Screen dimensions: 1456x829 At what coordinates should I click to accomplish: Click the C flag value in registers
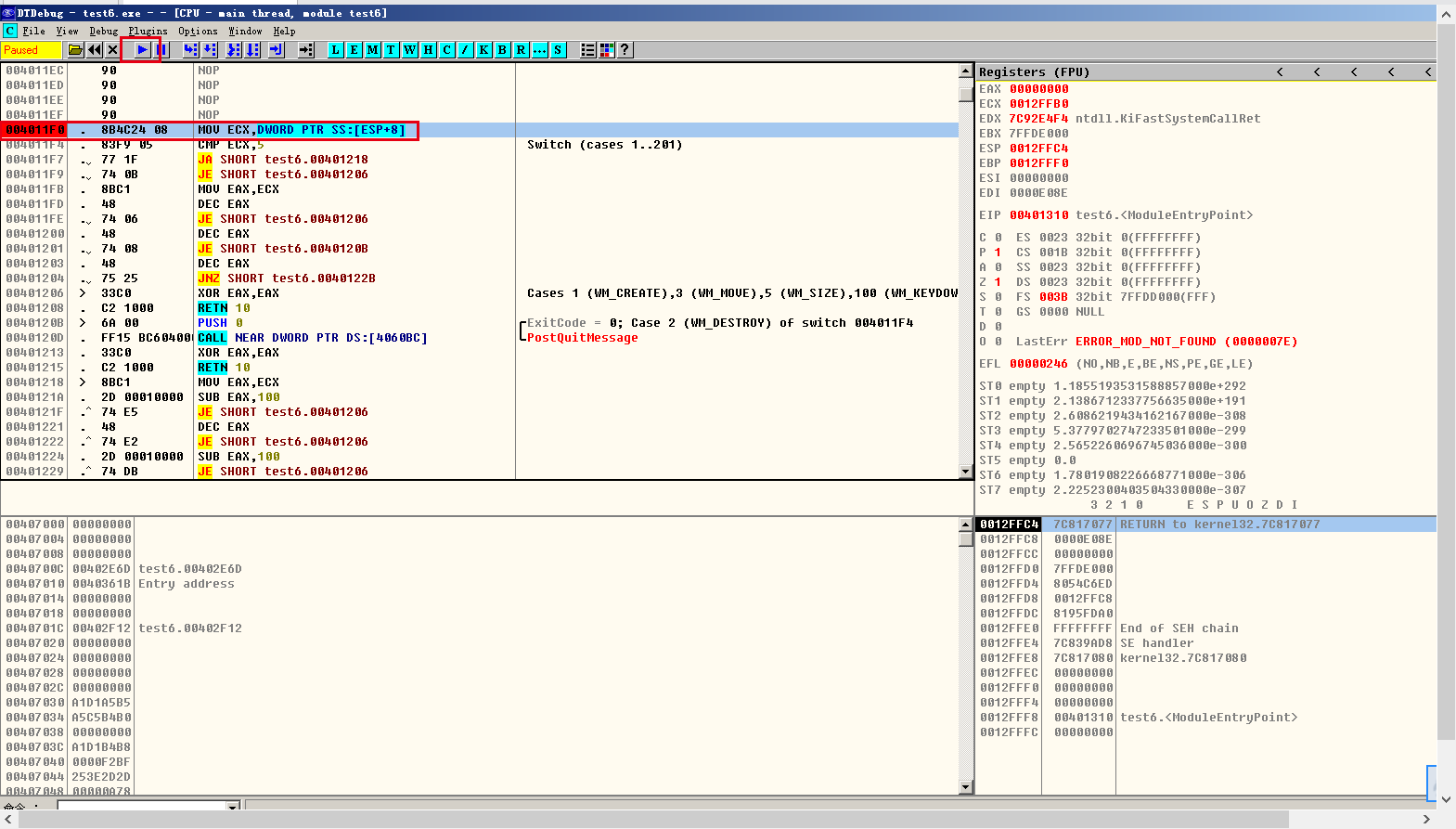(998, 238)
